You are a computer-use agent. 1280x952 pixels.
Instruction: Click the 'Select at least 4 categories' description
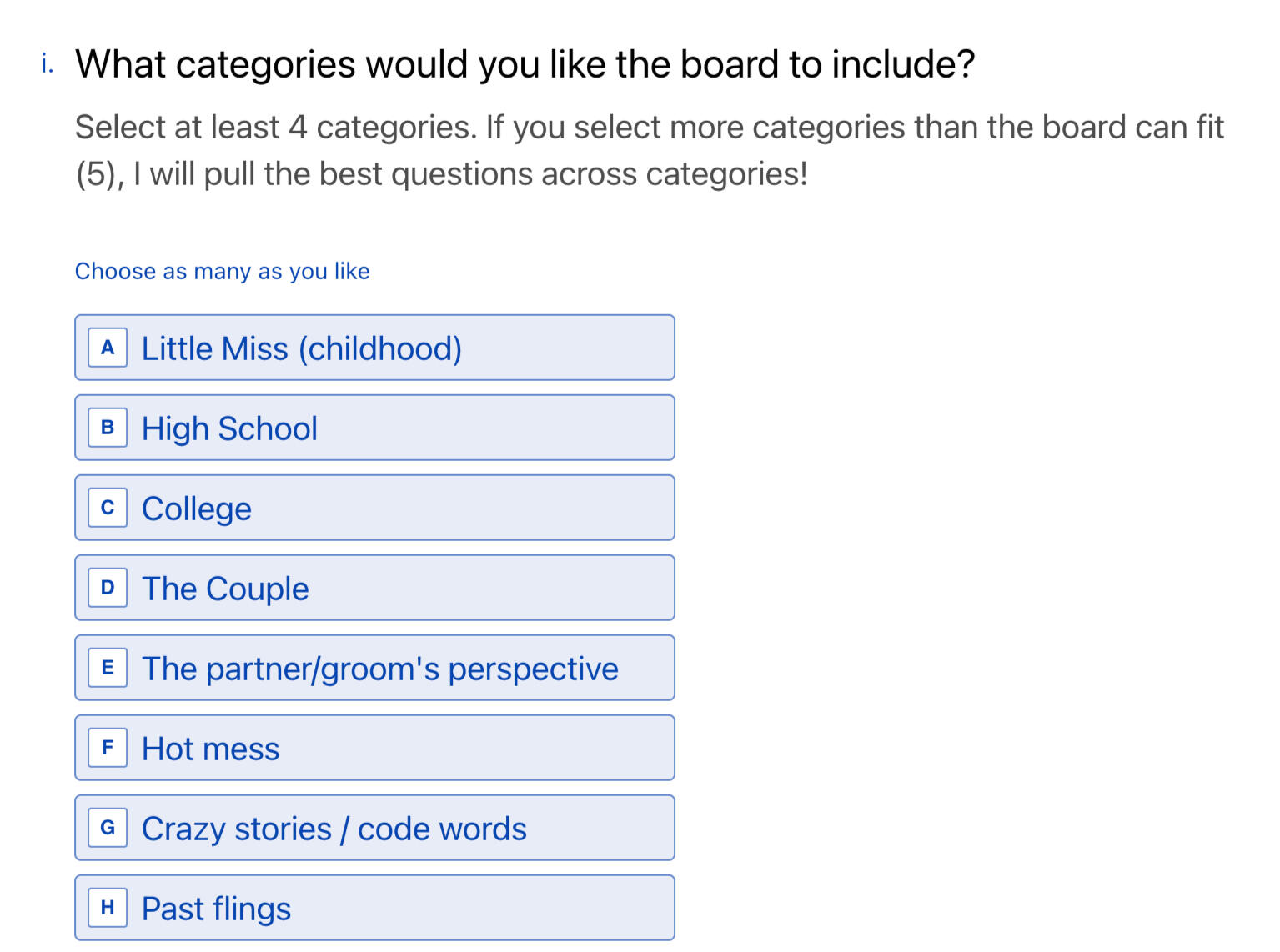coord(649,150)
